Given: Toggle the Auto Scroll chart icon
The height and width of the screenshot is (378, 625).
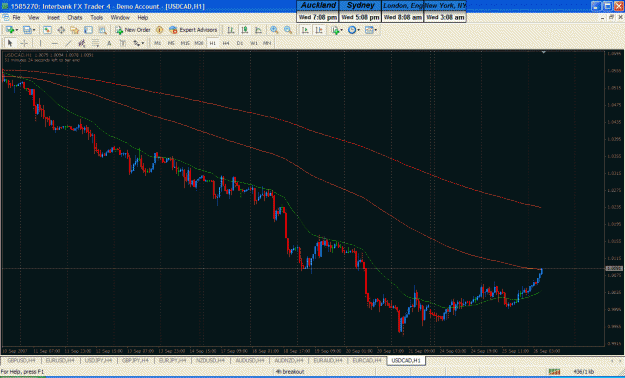Looking at the screenshot, I should click(x=305, y=30).
